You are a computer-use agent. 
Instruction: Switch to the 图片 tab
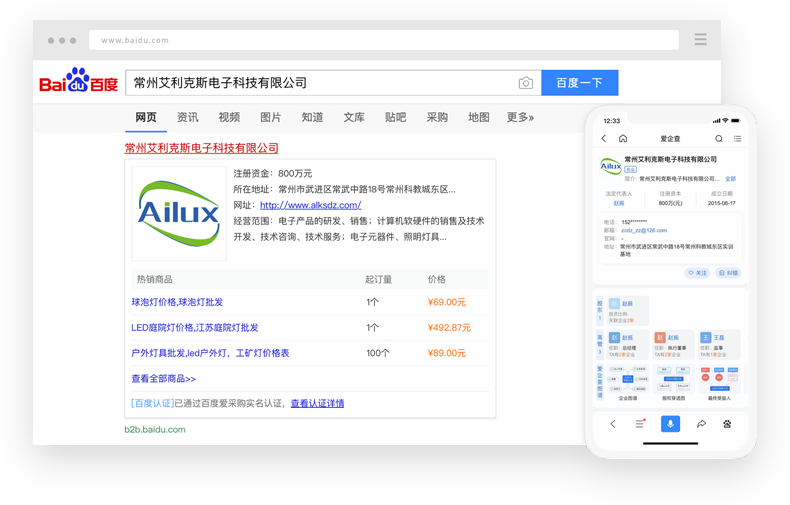(270, 117)
